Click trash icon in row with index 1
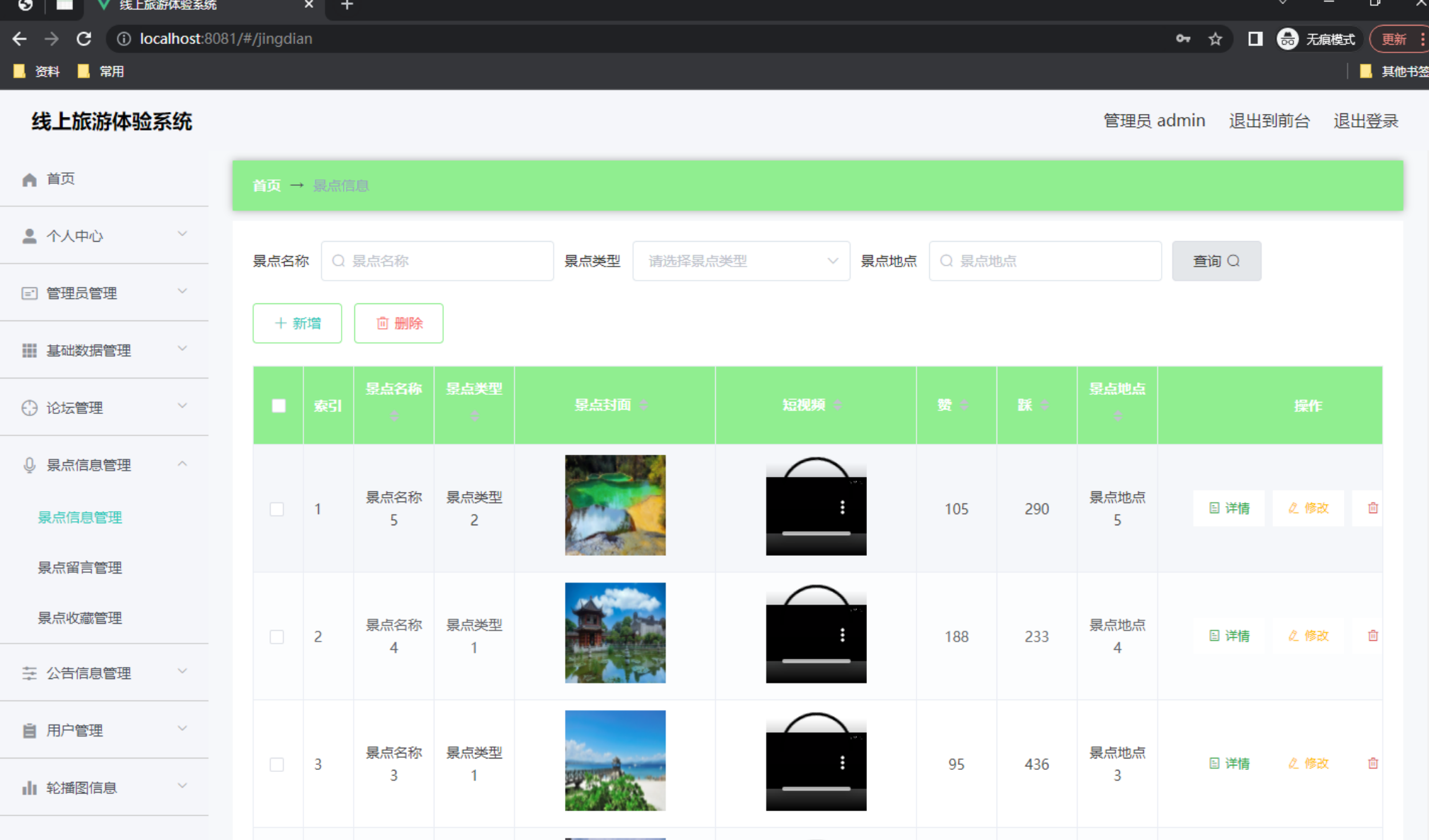This screenshot has width=1429, height=840. (x=1373, y=508)
